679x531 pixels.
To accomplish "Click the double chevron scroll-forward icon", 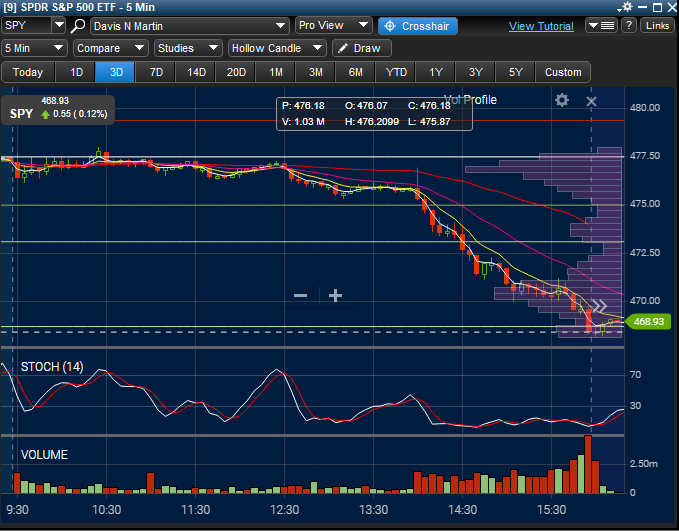I will [x=600, y=306].
